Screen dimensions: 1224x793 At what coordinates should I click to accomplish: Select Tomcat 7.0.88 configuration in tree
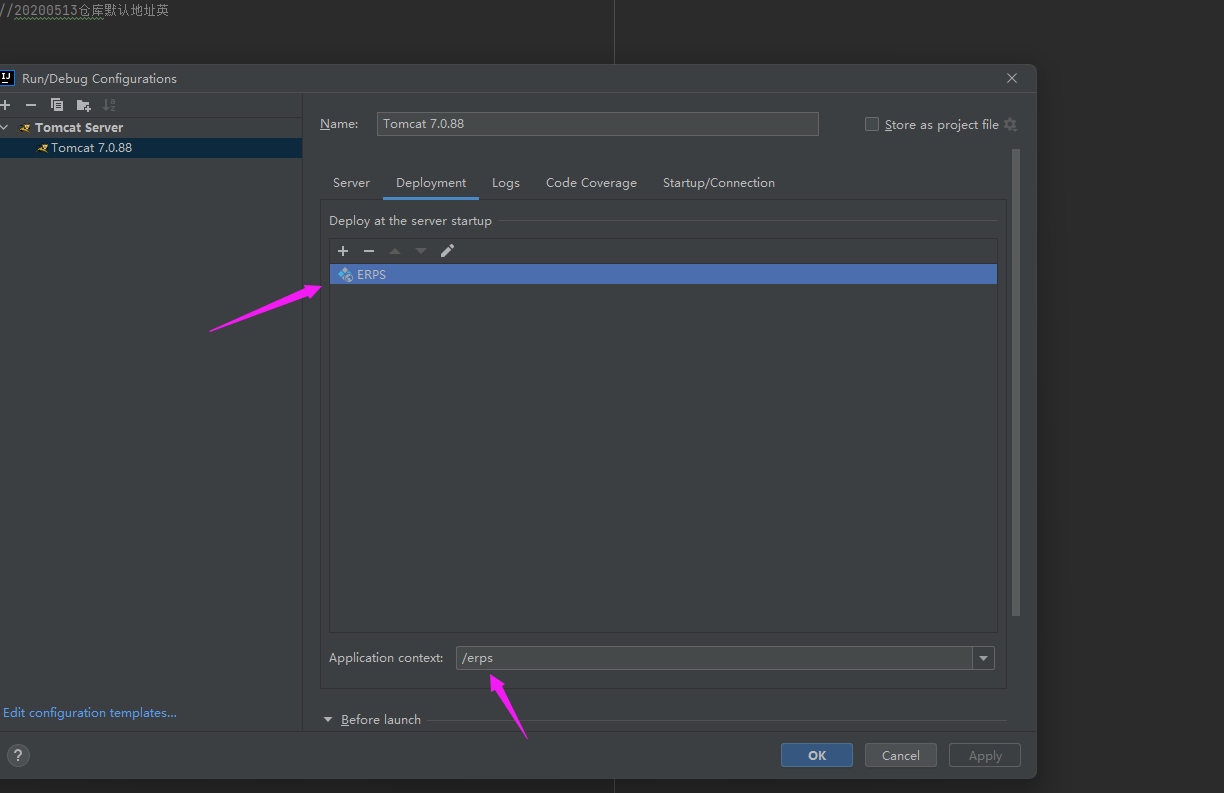coord(151,148)
